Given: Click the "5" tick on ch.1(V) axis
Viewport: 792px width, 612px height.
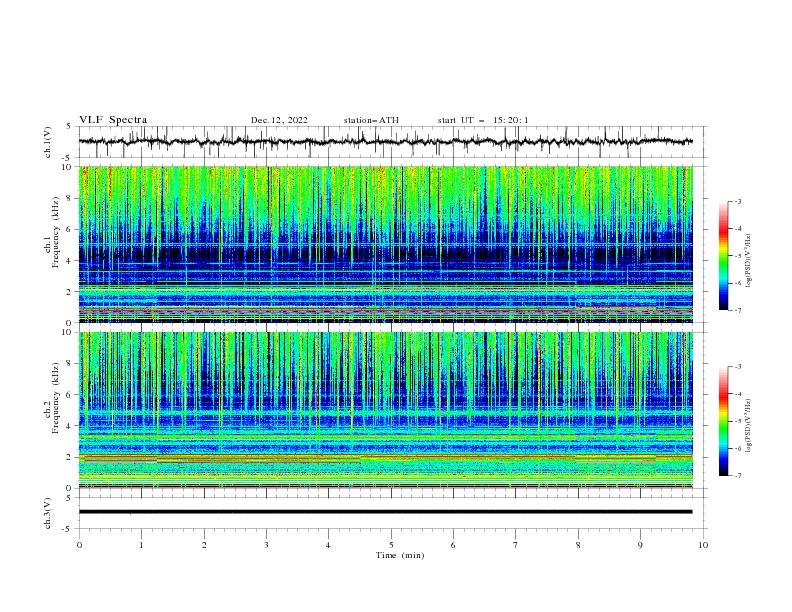Looking at the screenshot, I should [x=69, y=127].
